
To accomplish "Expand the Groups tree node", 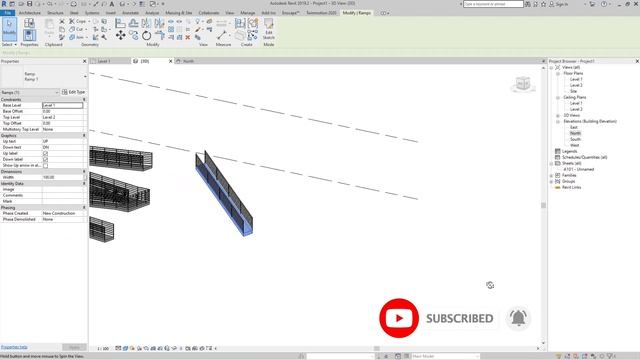I will (x=551, y=181).
